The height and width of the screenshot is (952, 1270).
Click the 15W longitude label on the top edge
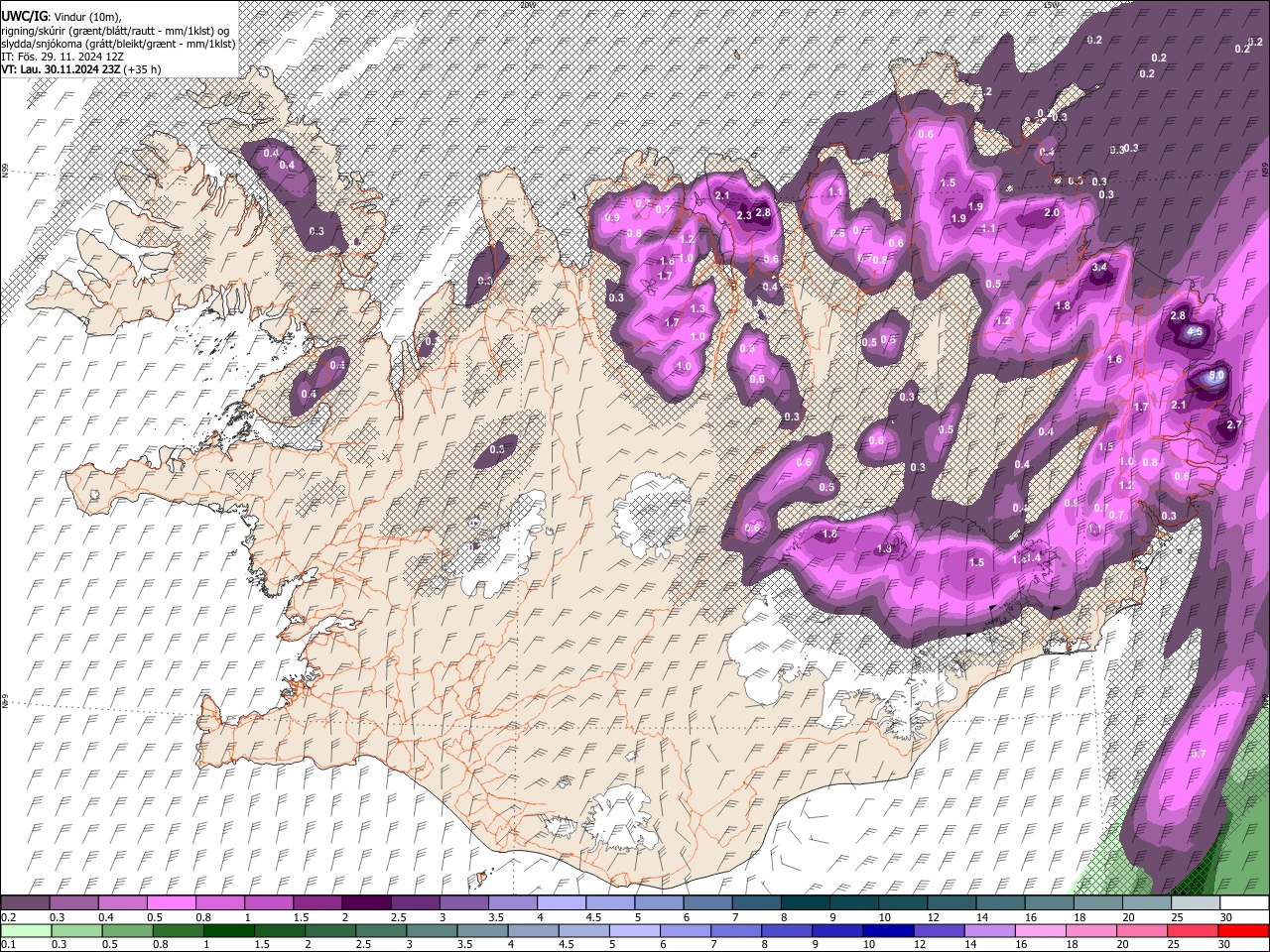(x=1051, y=5)
